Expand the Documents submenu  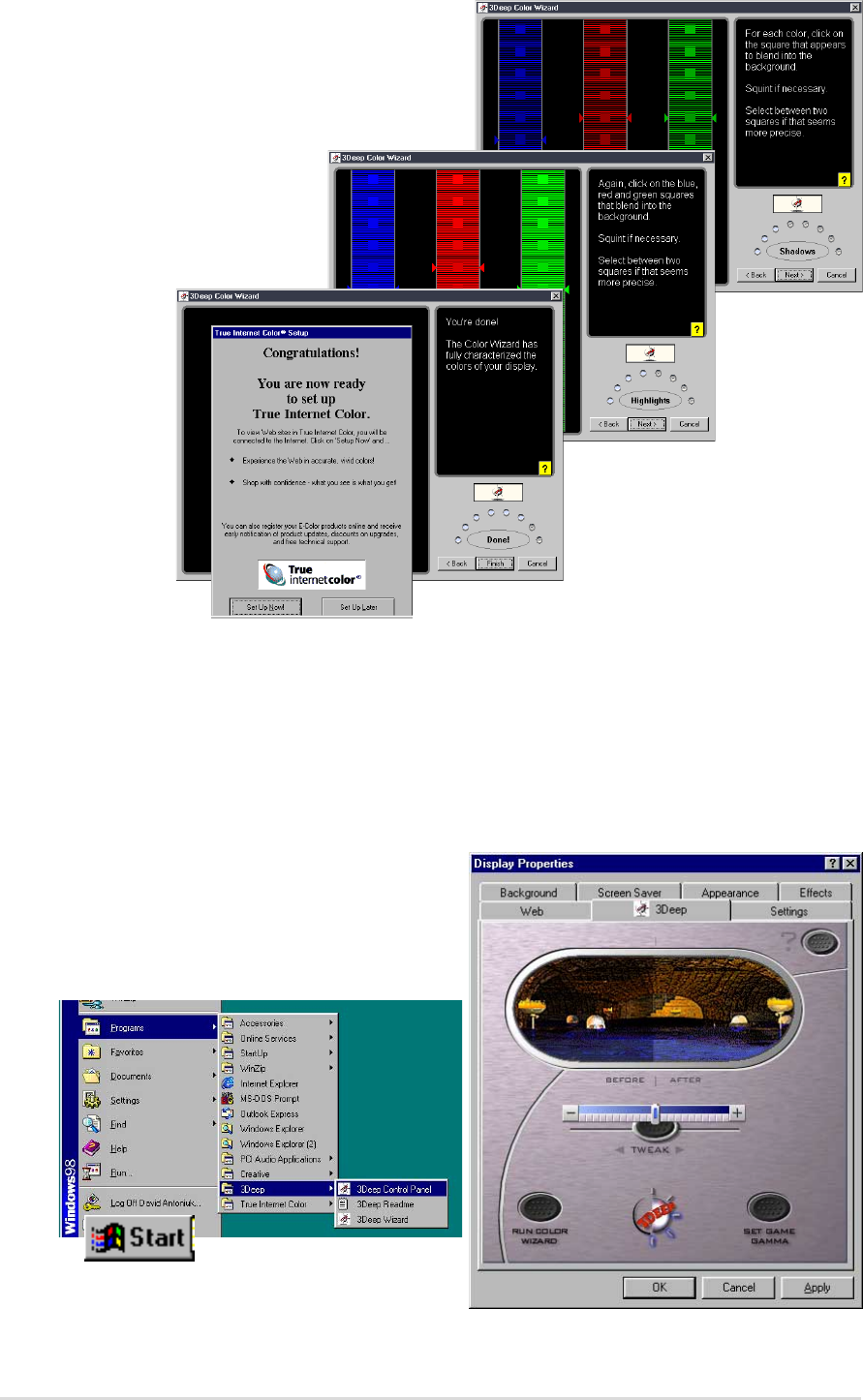tap(150, 1076)
